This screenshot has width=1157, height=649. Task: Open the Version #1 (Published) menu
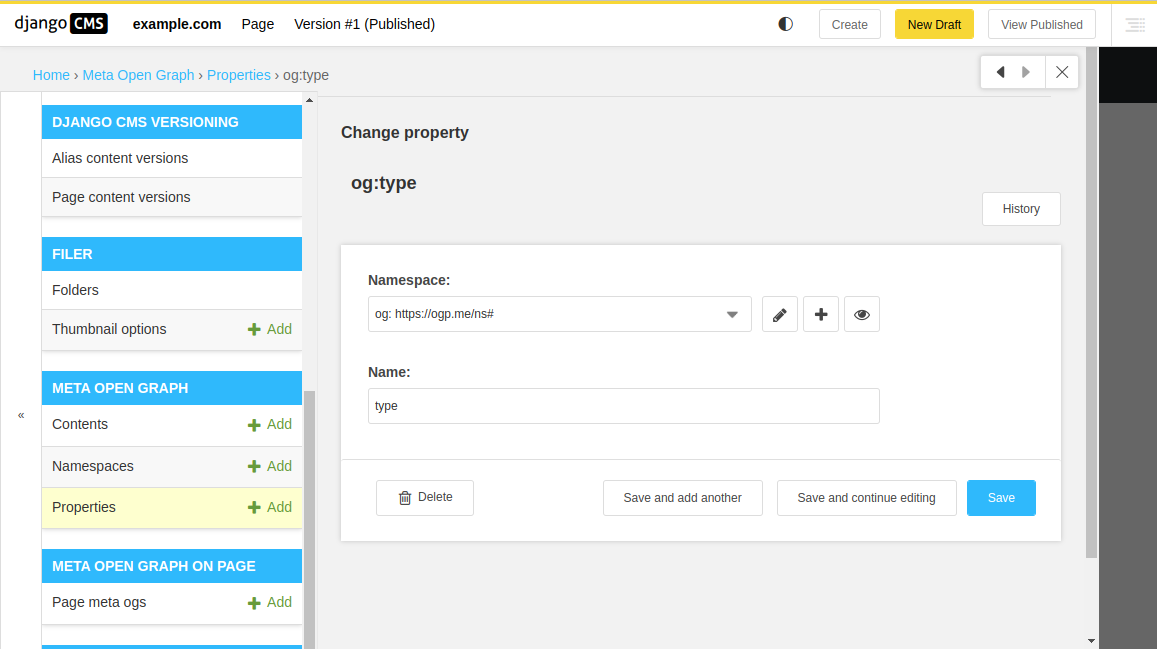[365, 24]
